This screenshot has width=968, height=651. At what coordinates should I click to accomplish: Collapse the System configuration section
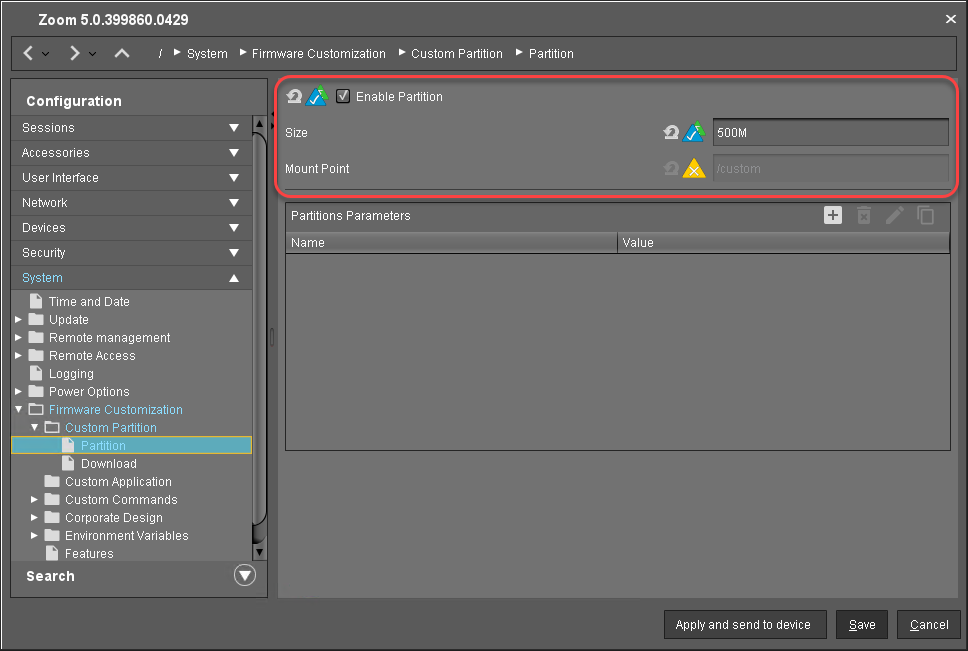[x=233, y=278]
